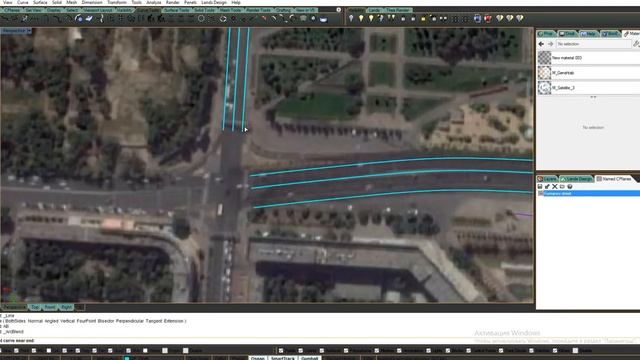The width and height of the screenshot is (640, 360).
Task: Click the gray Hide Objects light bulb icon
Action: (x=351, y=18)
